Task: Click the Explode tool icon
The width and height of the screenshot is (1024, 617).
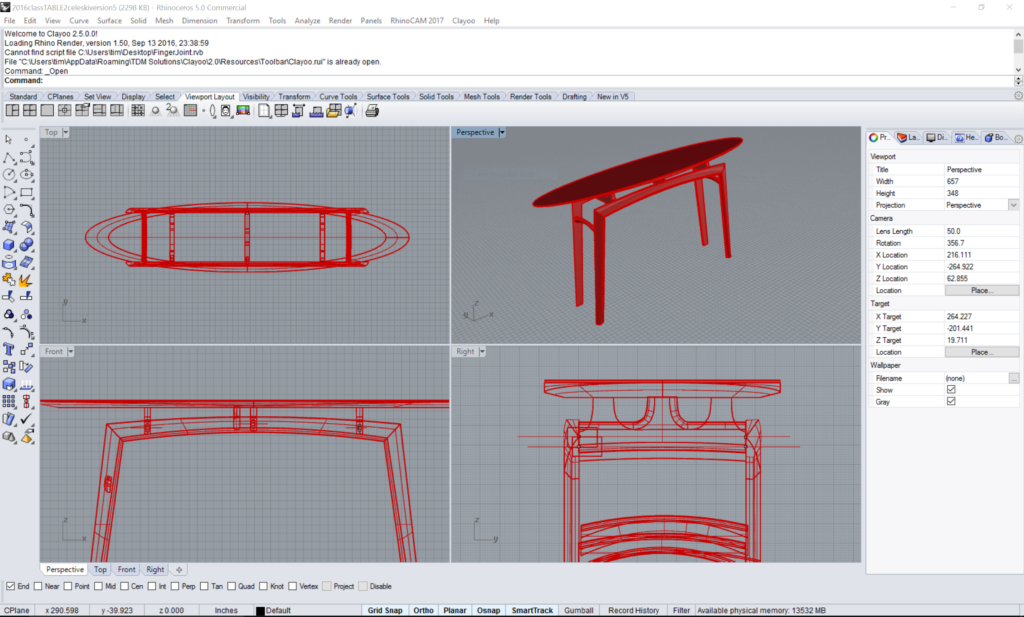Action: coord(27,279)
